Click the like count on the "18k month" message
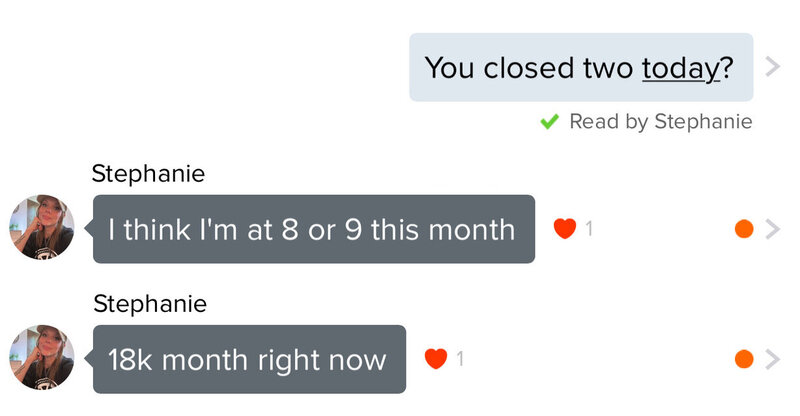Viewport: 800px width, 416px height. point(460,358)
